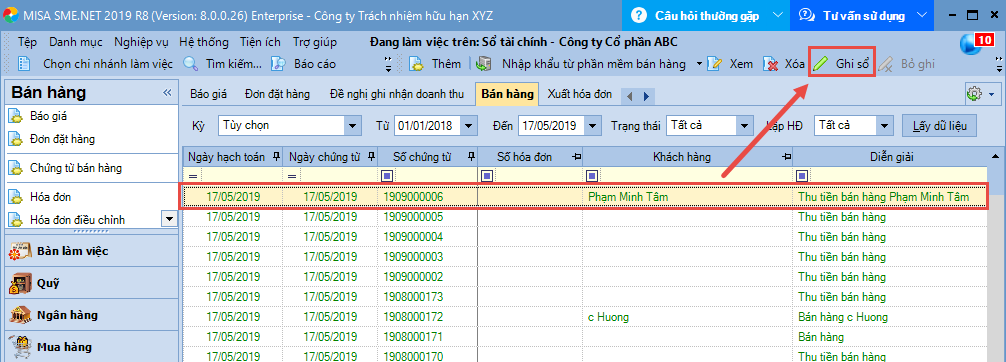Click the Lấy dữ liệu button
The image size is (1006, 362).
tap(939, 125)
